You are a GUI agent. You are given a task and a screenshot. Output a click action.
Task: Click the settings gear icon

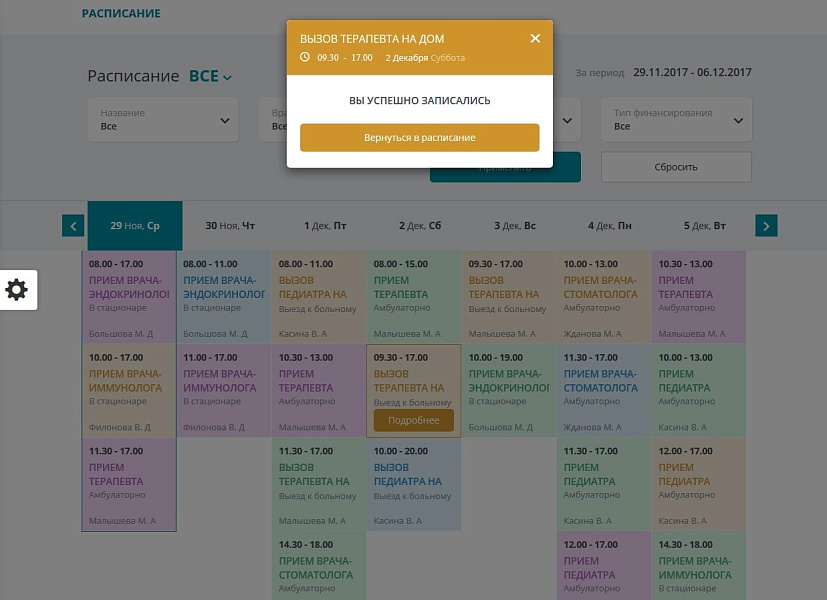pyautogui.click(x=17, y=290)
